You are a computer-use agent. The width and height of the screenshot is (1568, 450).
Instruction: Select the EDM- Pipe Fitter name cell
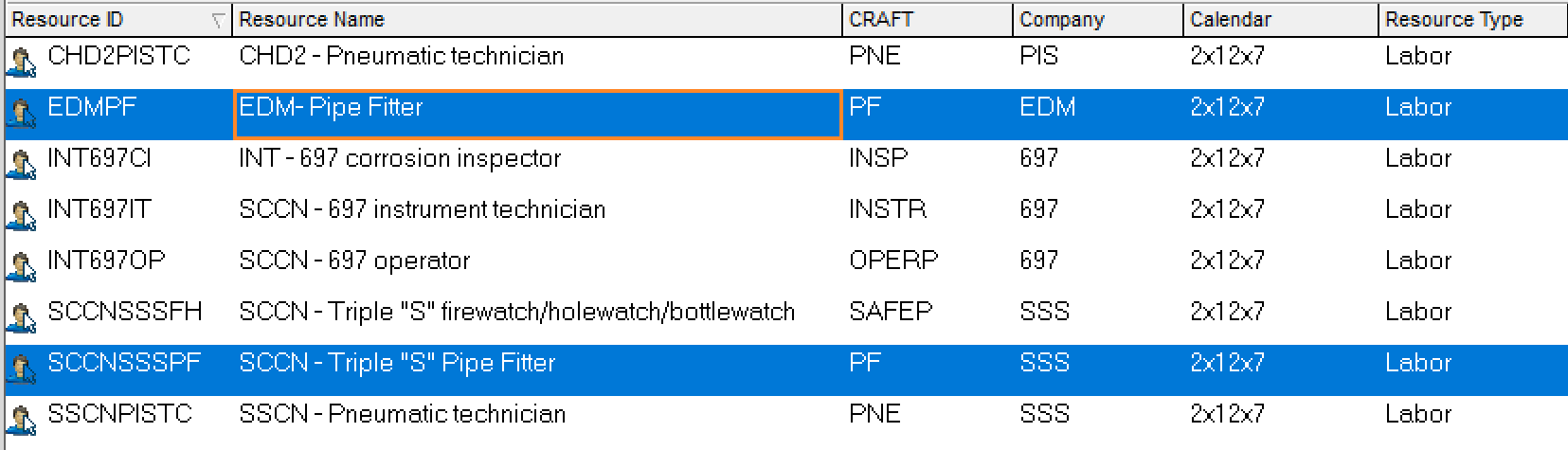pyautogui.click(x=537, y=115)
